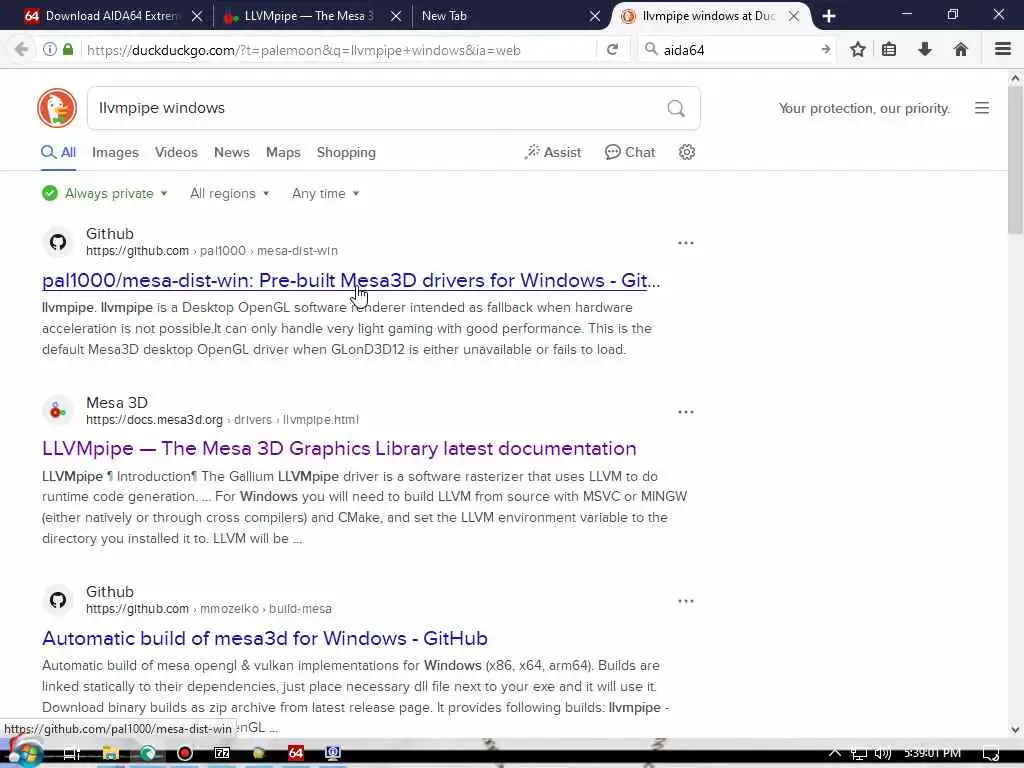This screenshot has width=1024, height=768.
Task: Select the Images search category
Action: 115,152
